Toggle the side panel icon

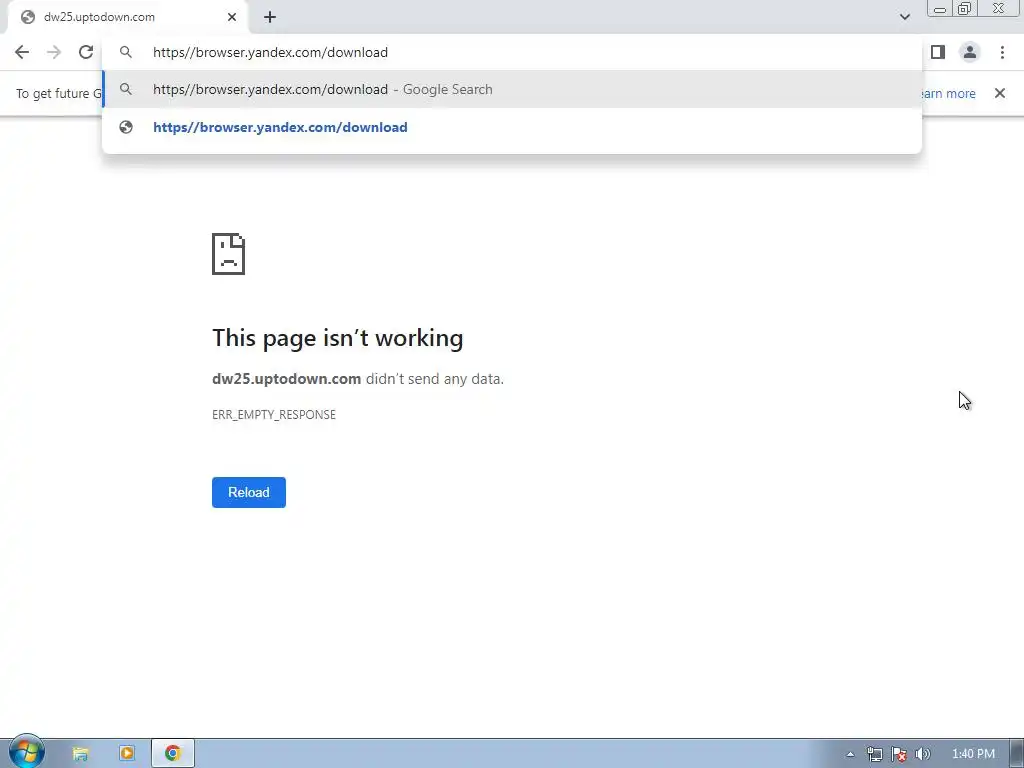(938, 52)
